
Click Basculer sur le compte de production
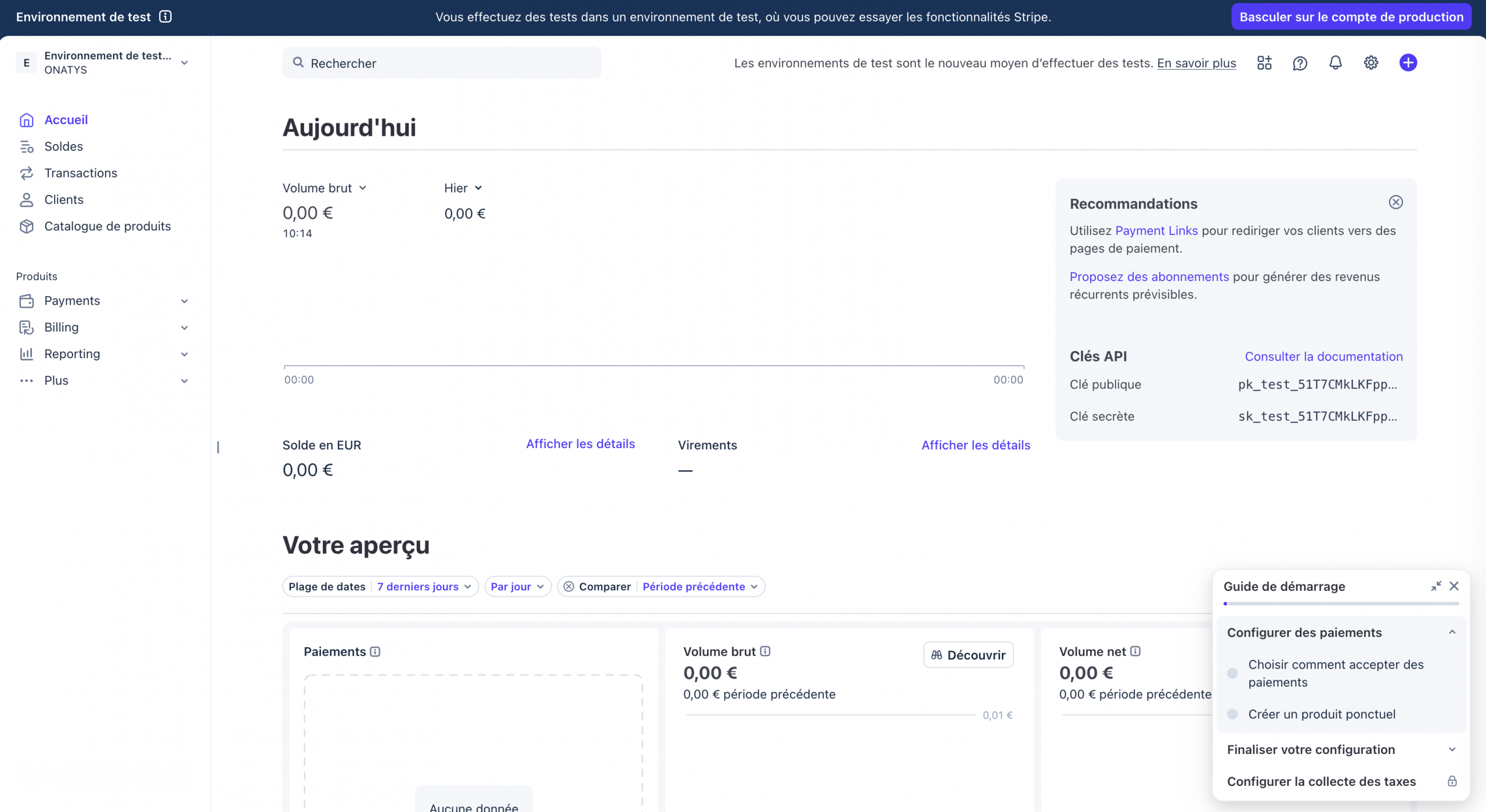click(1351, 17)
